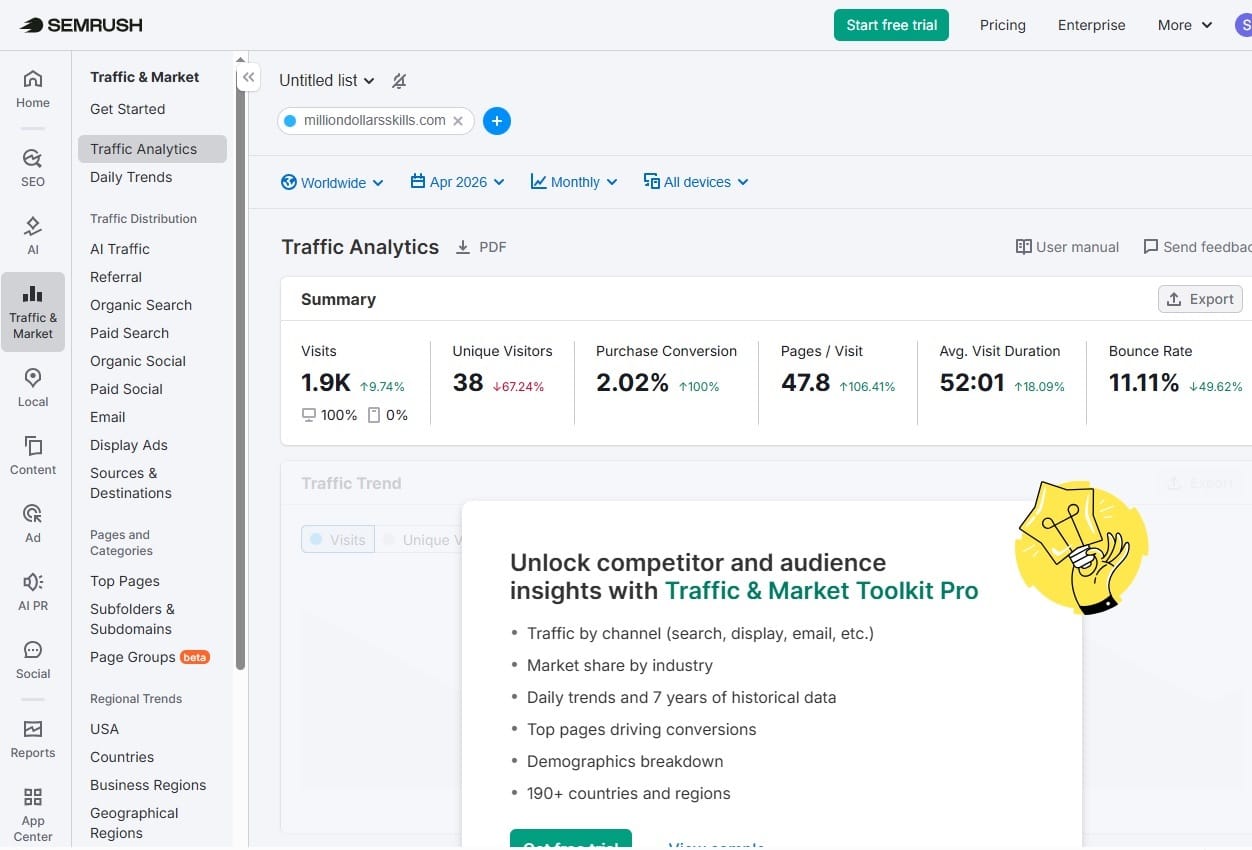Open the Worldwide location dropdown

click(x=332, y=182)
